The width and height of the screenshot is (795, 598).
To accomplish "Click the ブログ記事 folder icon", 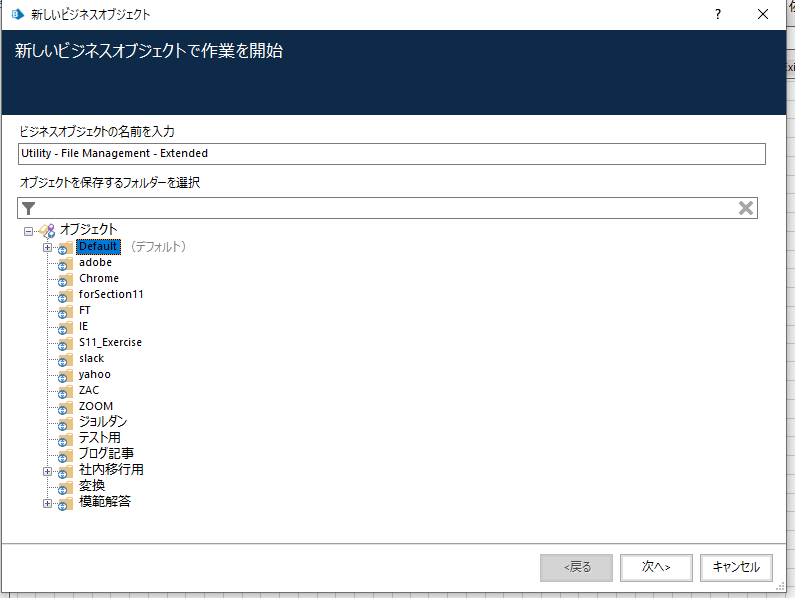I will coord(65,455).
